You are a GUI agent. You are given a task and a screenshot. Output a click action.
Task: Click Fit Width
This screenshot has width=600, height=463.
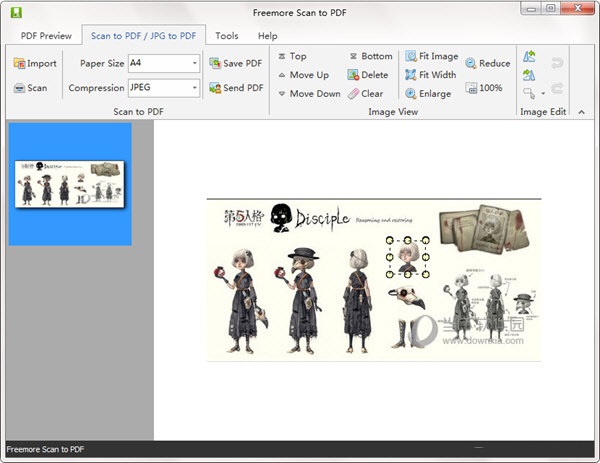point(430,75)
